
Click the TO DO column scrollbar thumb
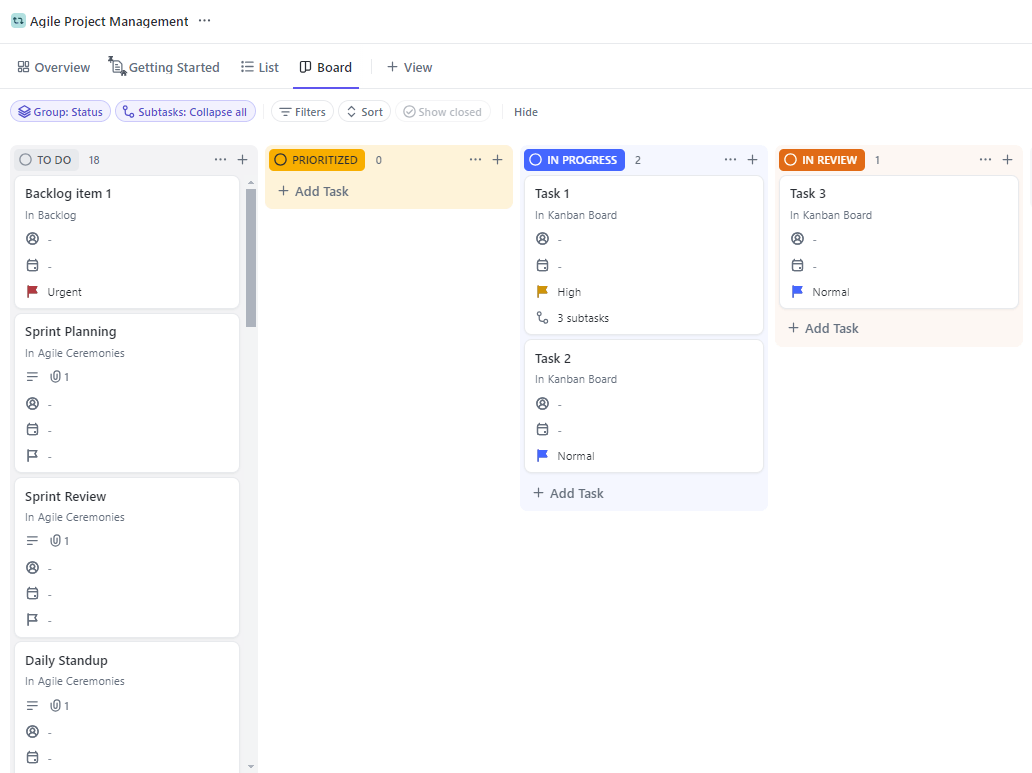[251, 257]
